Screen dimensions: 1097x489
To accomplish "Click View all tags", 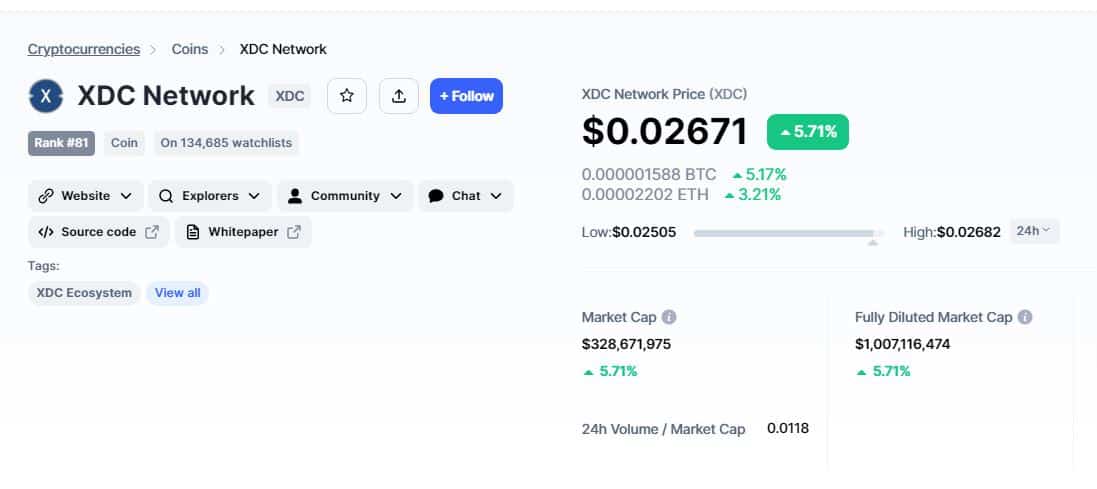I will [x=178, y=293].
